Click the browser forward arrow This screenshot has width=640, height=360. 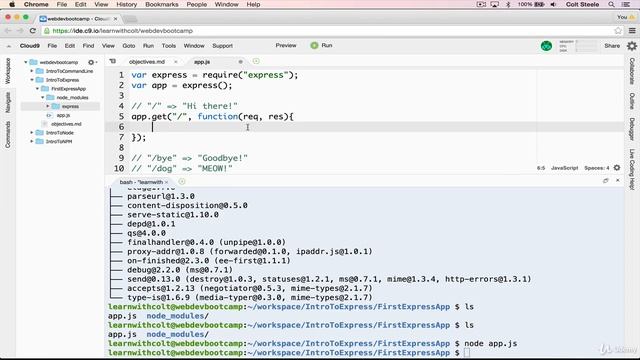pyautogui.click(x=20, y=31)
